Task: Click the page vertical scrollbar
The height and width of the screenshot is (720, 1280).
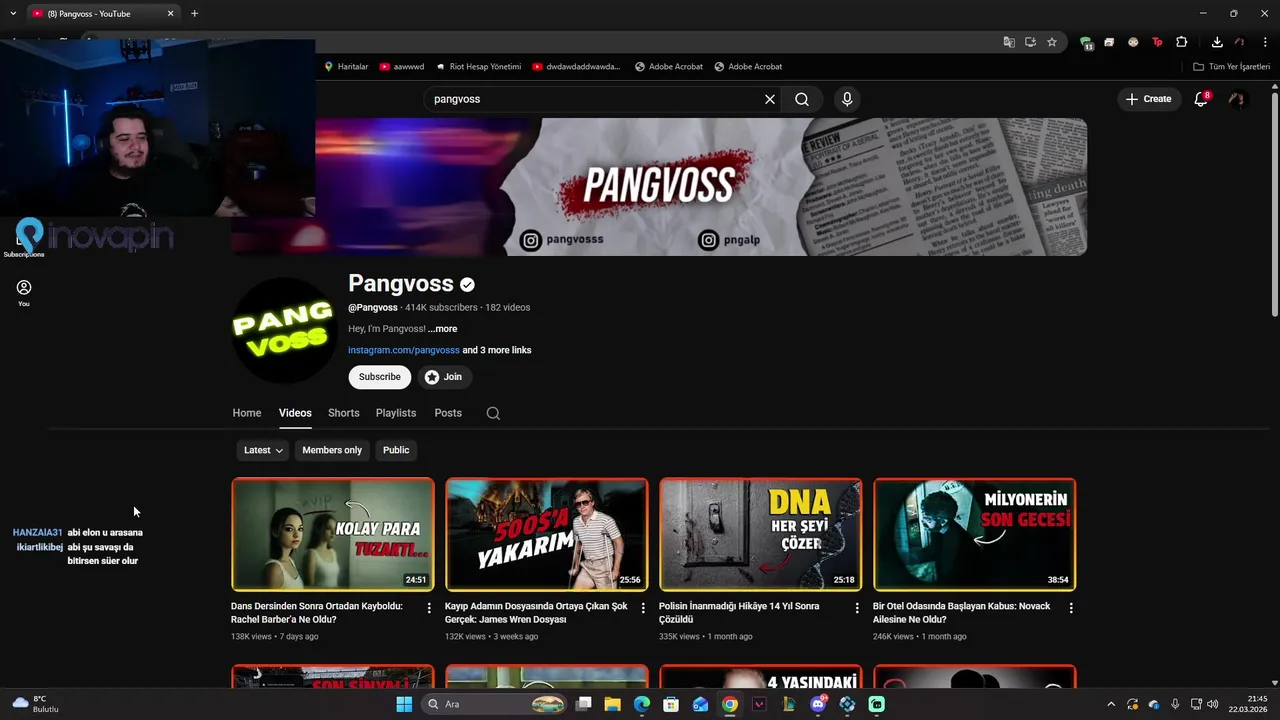Action: coord(1274,205)
